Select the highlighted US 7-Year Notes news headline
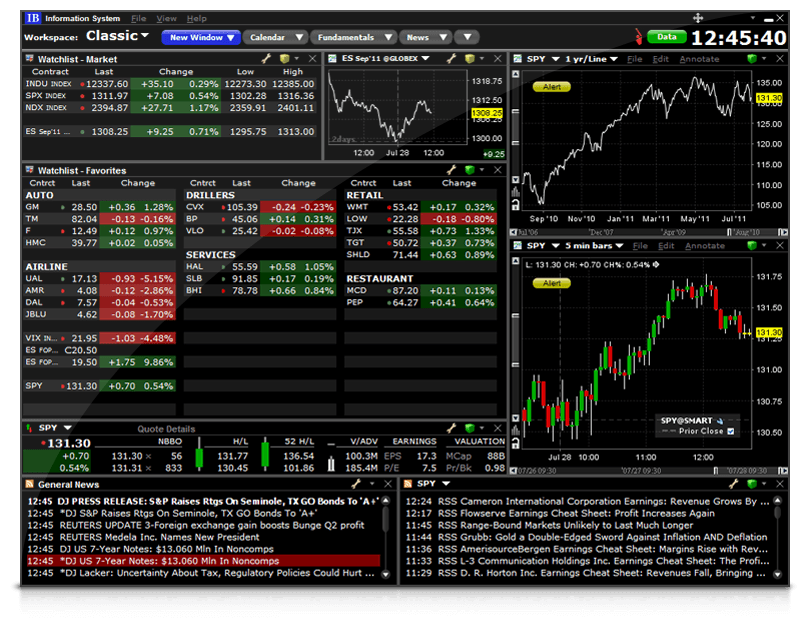The image size is (812, 627). (x=200, y=561)
